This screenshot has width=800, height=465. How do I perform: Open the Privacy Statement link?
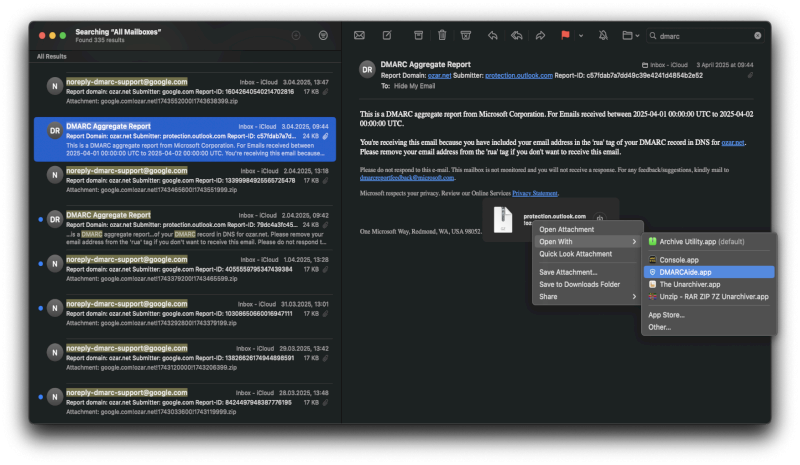coord(534,193)
